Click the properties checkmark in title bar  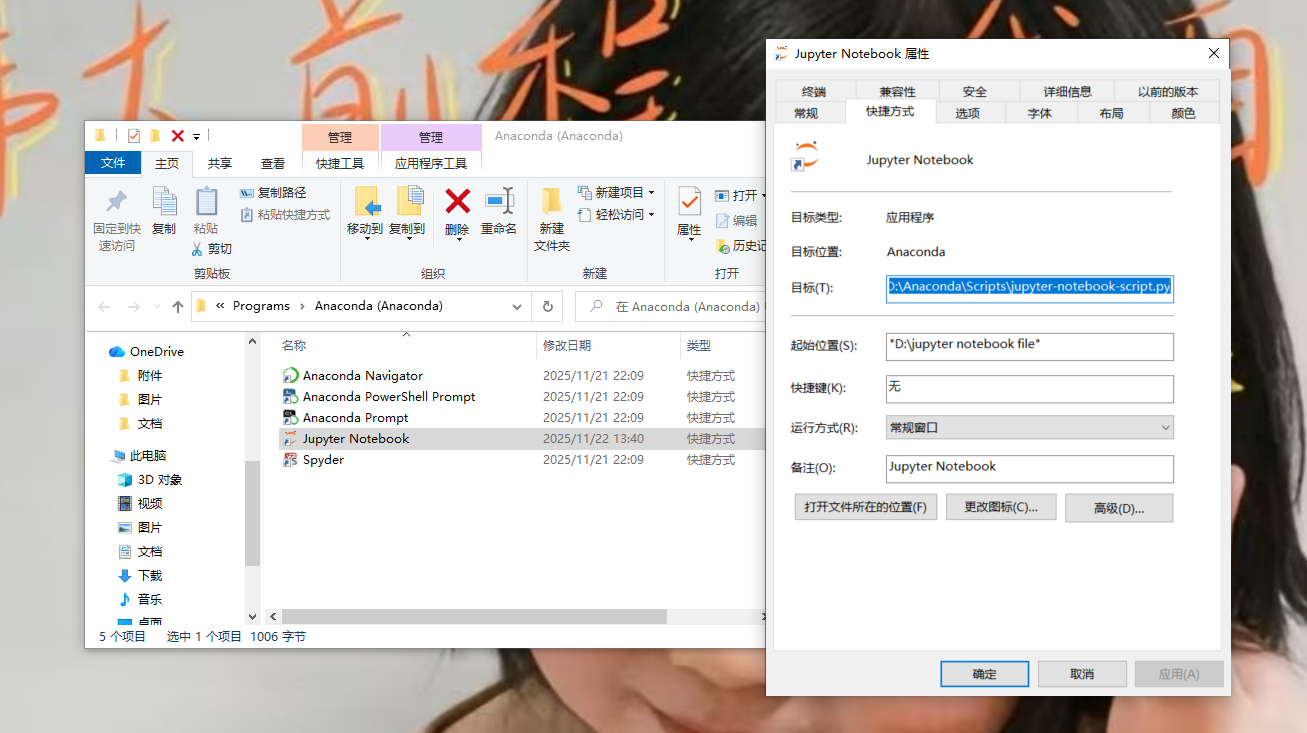[134, 136]
